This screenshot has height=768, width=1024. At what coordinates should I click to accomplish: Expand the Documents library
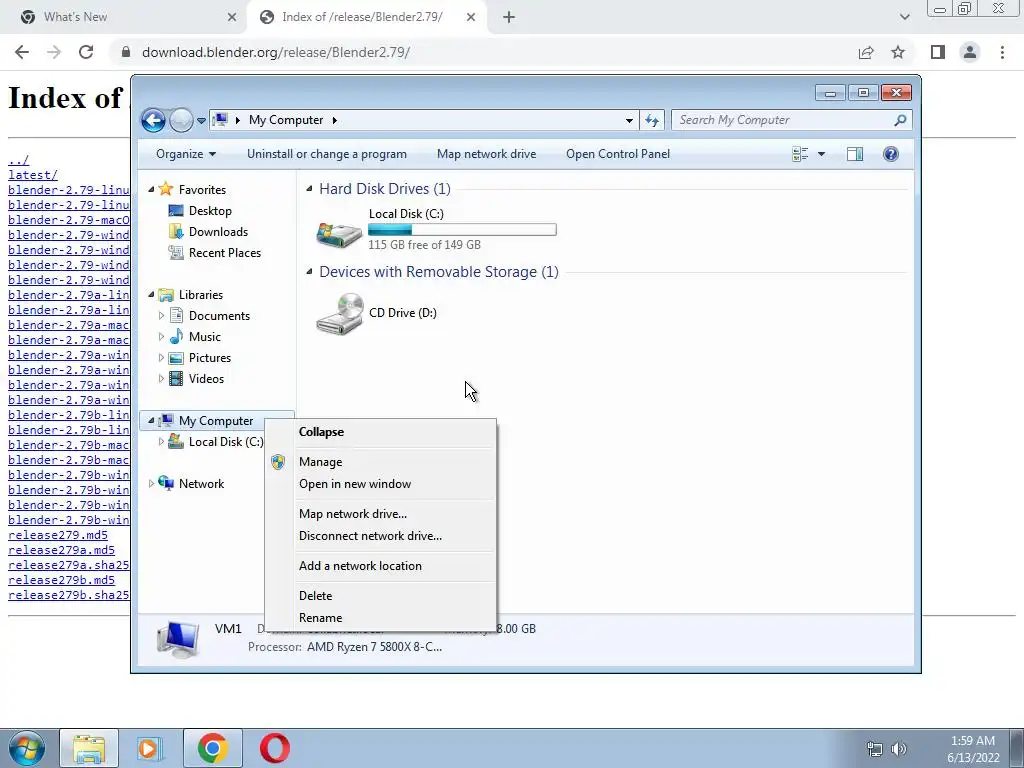click(x=161, y=315)
